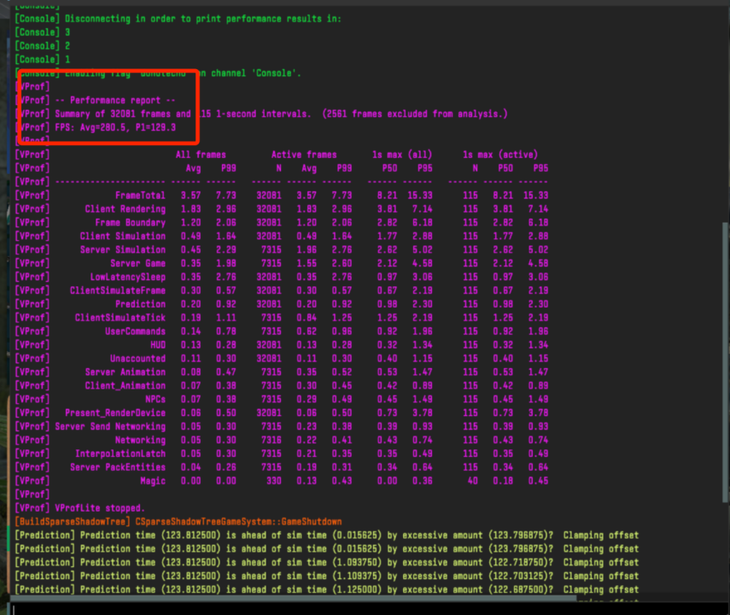Click the 'Active frames' column header

click(304, 154)
